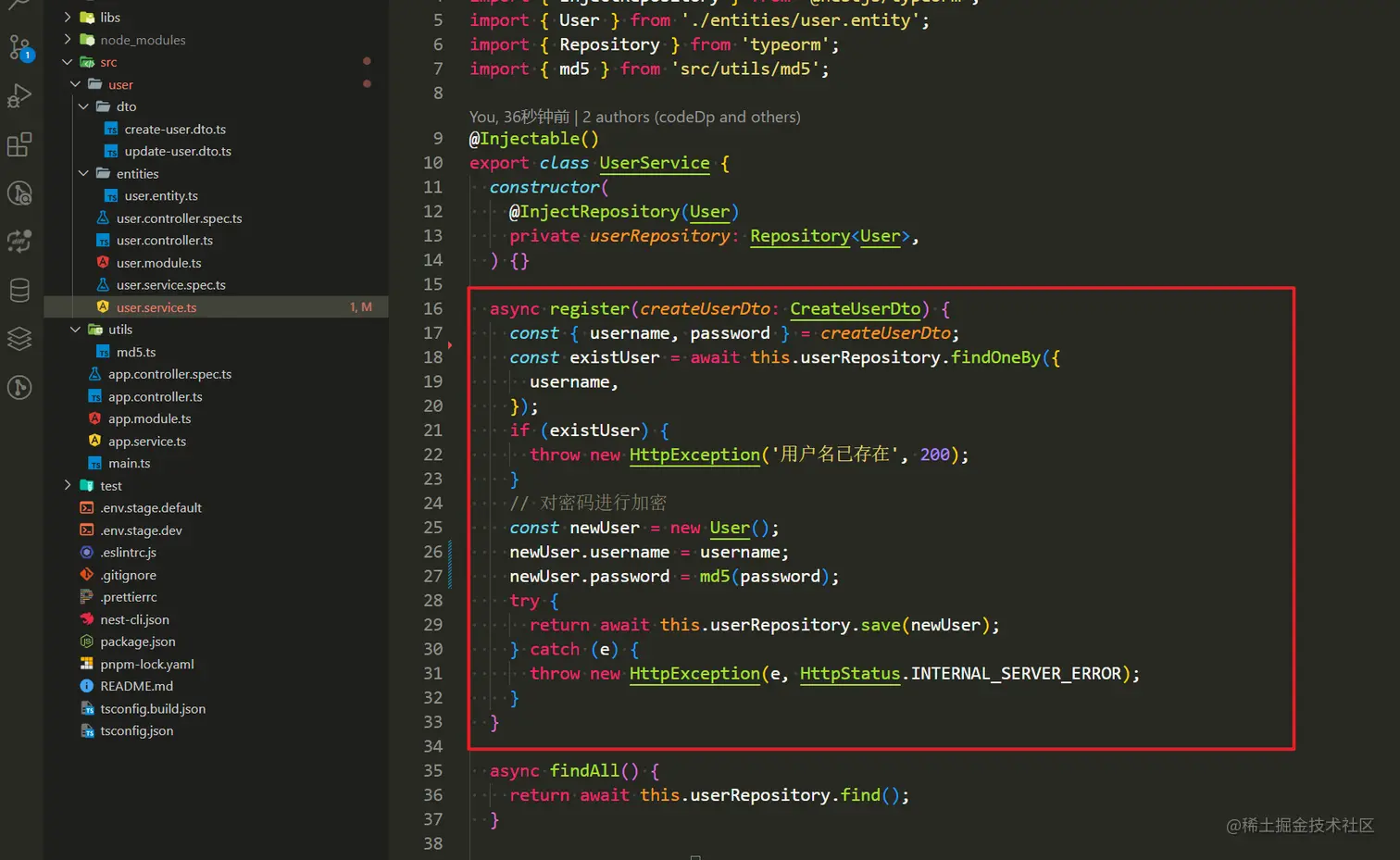The image size is (1400, 860).
Task: Open create-user.dto.ts file
Action: (175, 130)
